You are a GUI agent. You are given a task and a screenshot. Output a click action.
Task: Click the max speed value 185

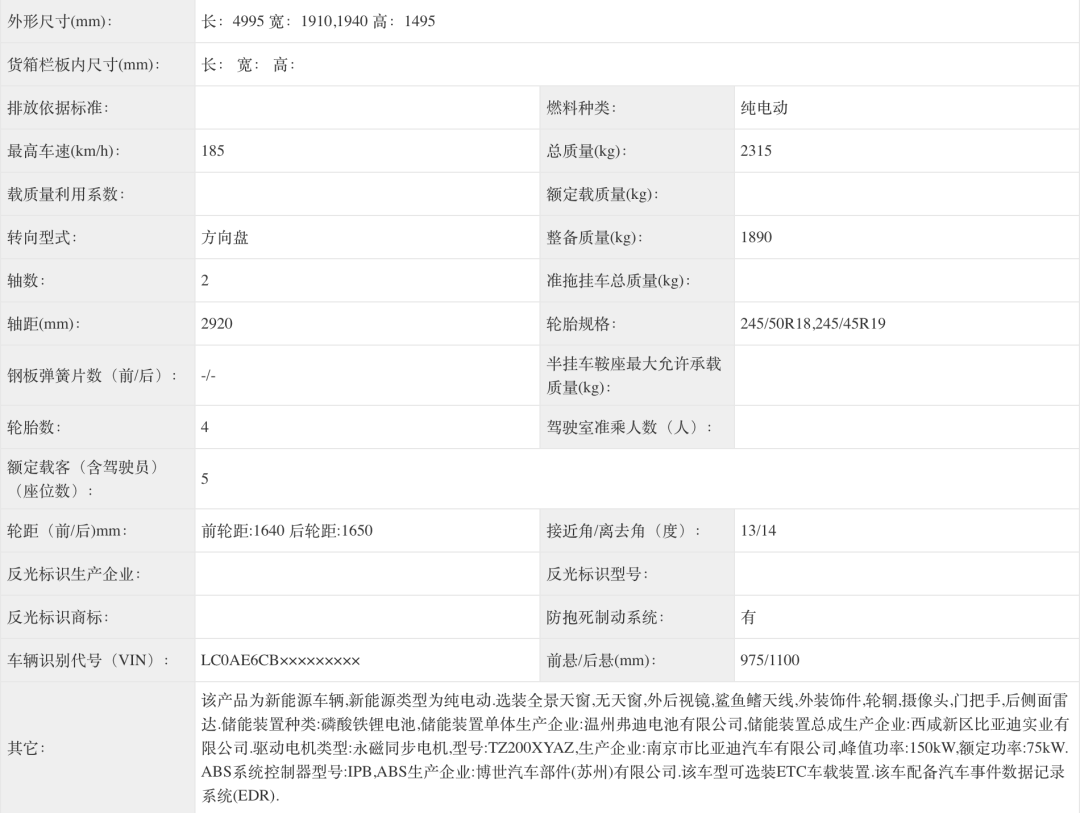(x=213, y=151)
